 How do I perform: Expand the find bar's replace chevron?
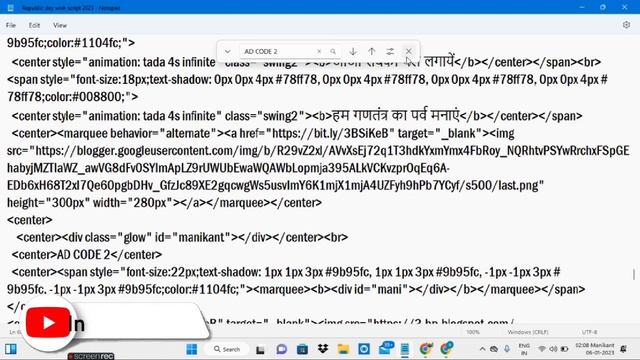pos(227,51)
